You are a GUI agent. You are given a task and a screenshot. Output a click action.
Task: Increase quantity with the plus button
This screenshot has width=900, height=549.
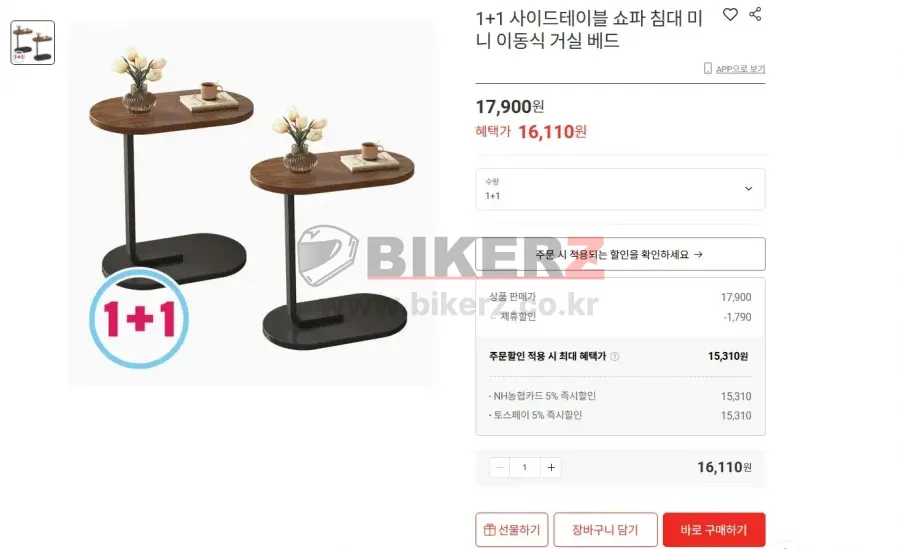pyautogui.click(x=551, y=467)
